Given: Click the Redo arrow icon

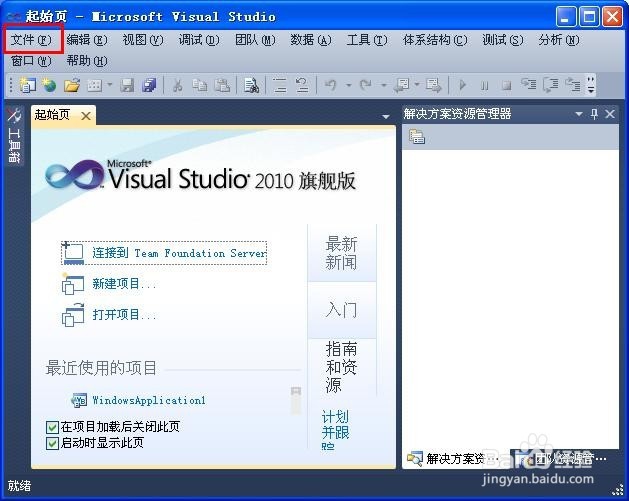Looking at the screenshot, I should tap(365, 85).
